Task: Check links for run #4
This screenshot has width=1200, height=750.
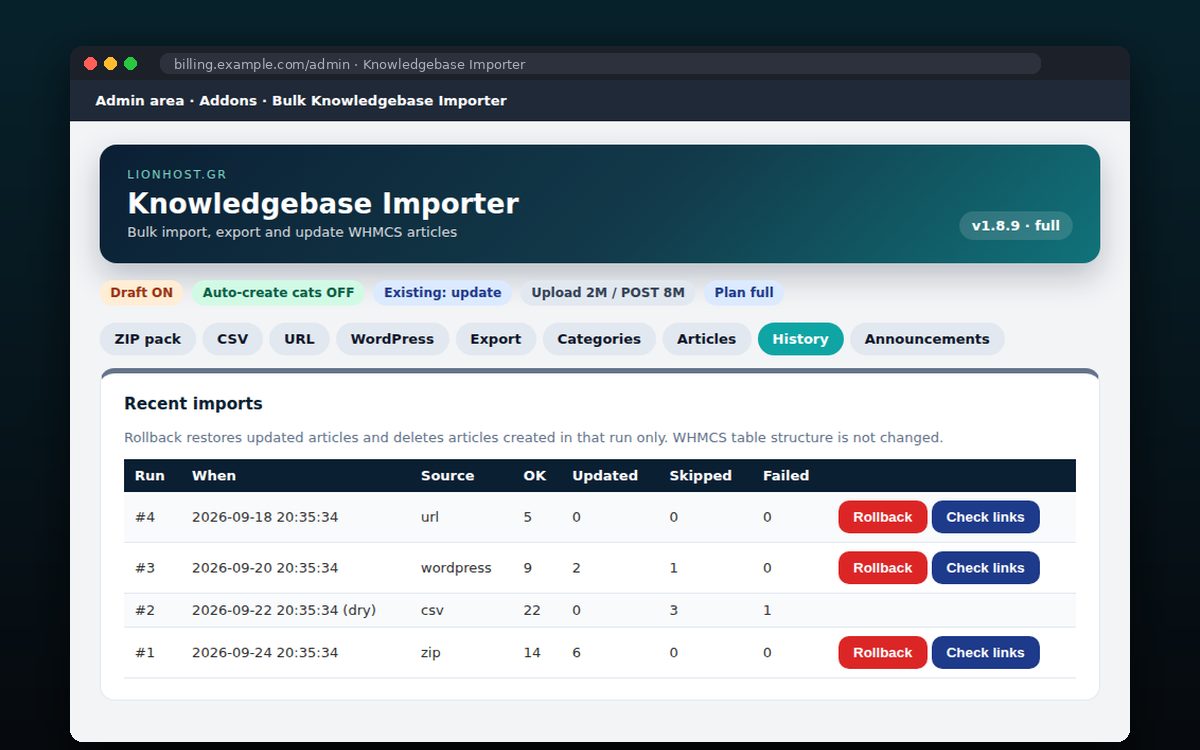Action: point(986,517)
